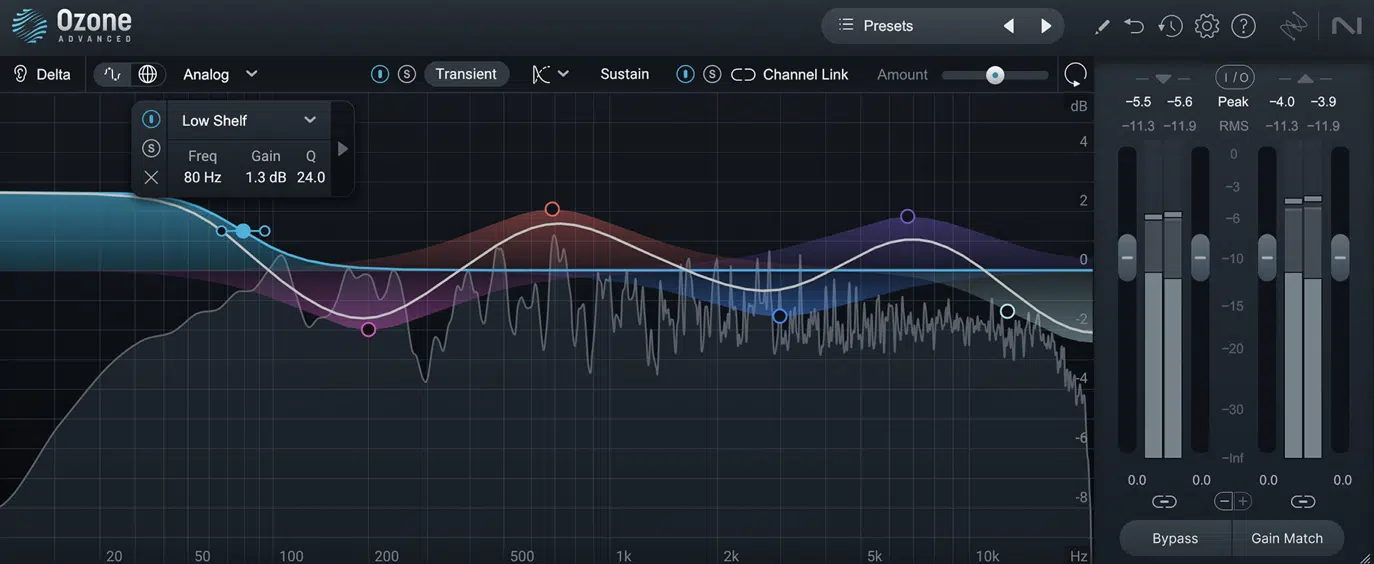Viewport: 1374px width, 564px height.
Task: Select the purple EQ node near 6k
Action: (x=908, y=216)
